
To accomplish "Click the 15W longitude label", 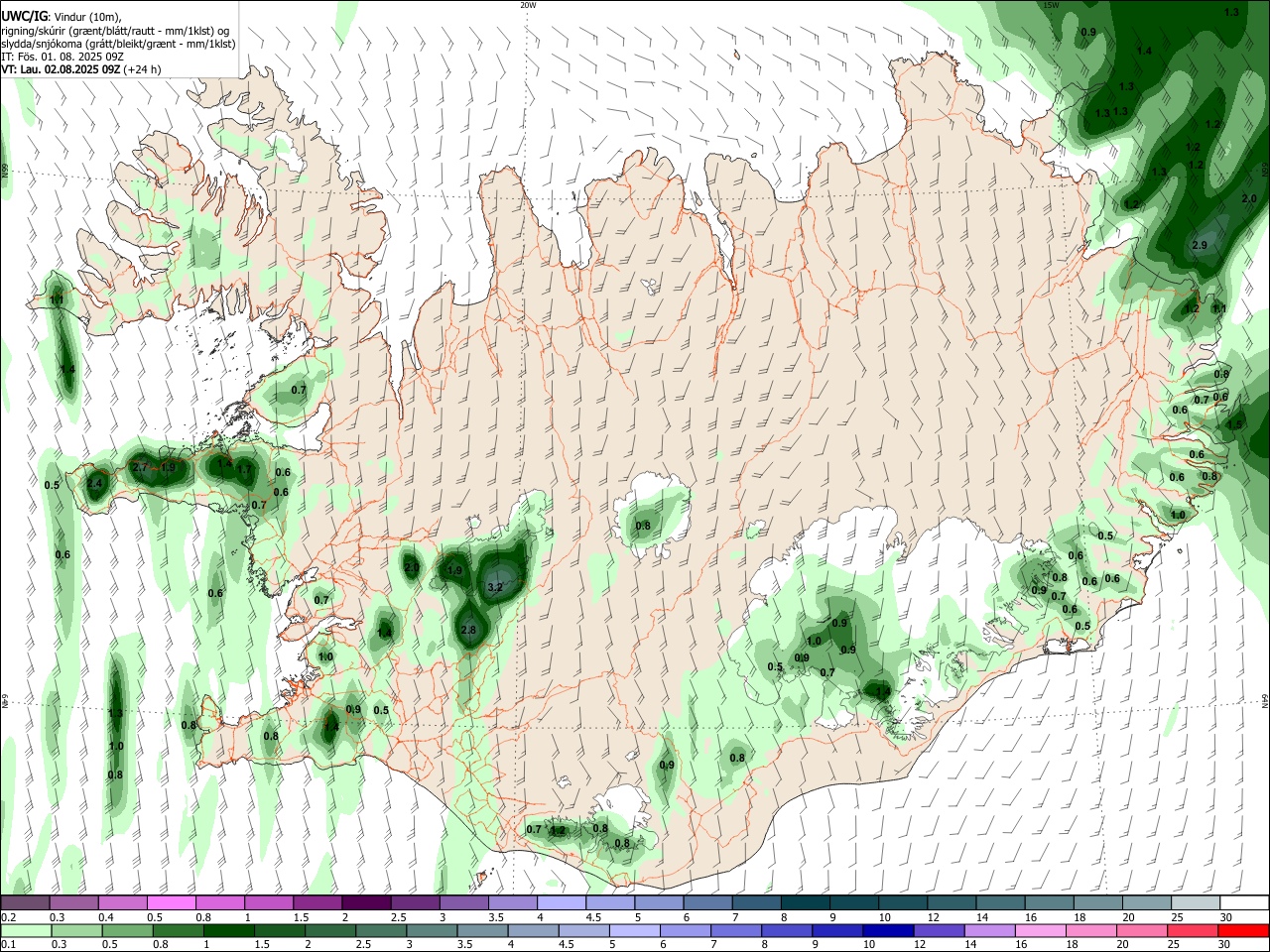I will [1052, 5].
